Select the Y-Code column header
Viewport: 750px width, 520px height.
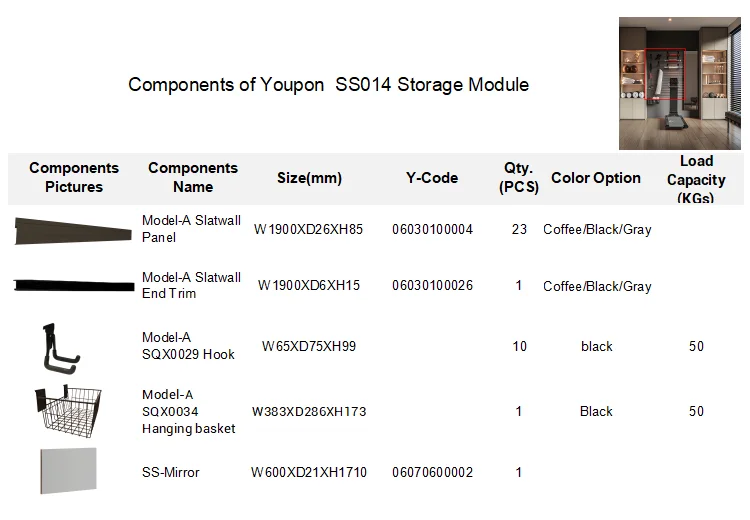point(432,178)
